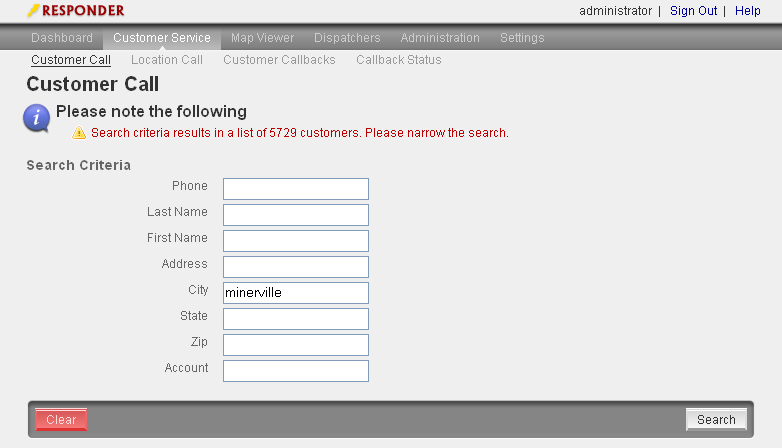Click the City field containing minerville
The height and width of the screenshot is (448, 782).
[296, 293]
